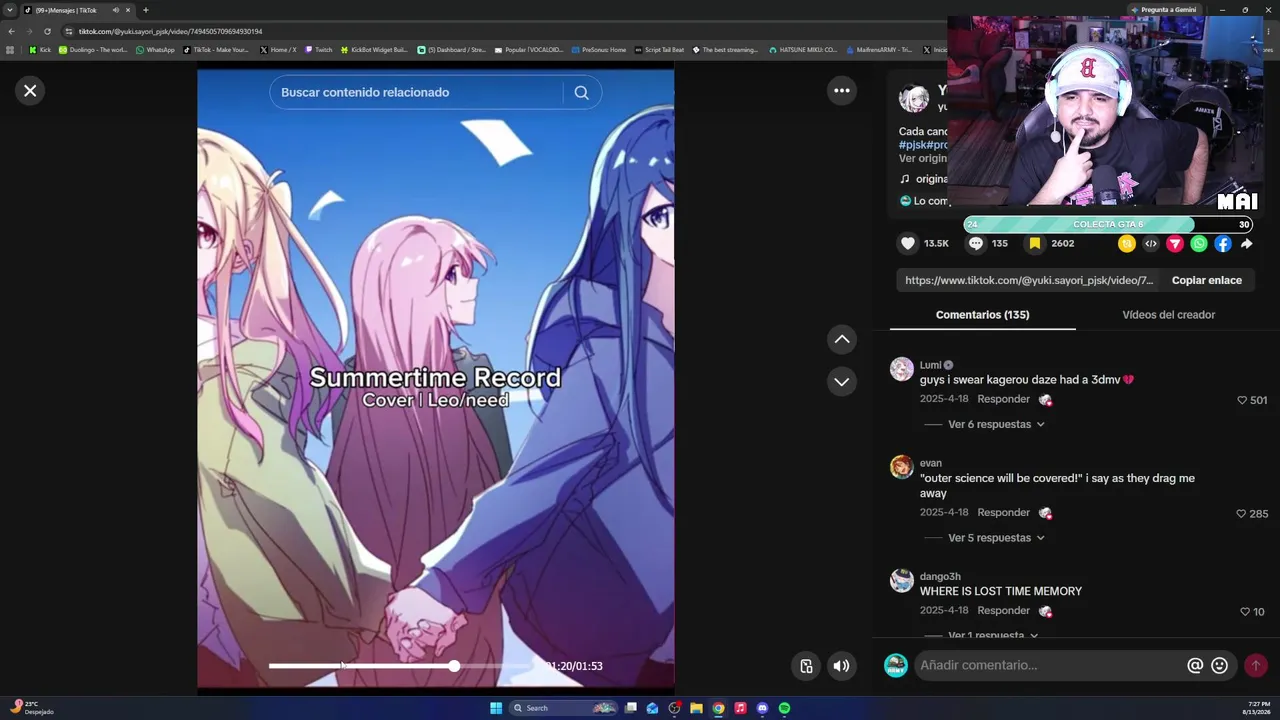Go back with browser back arrow

(x=11, y=31)
